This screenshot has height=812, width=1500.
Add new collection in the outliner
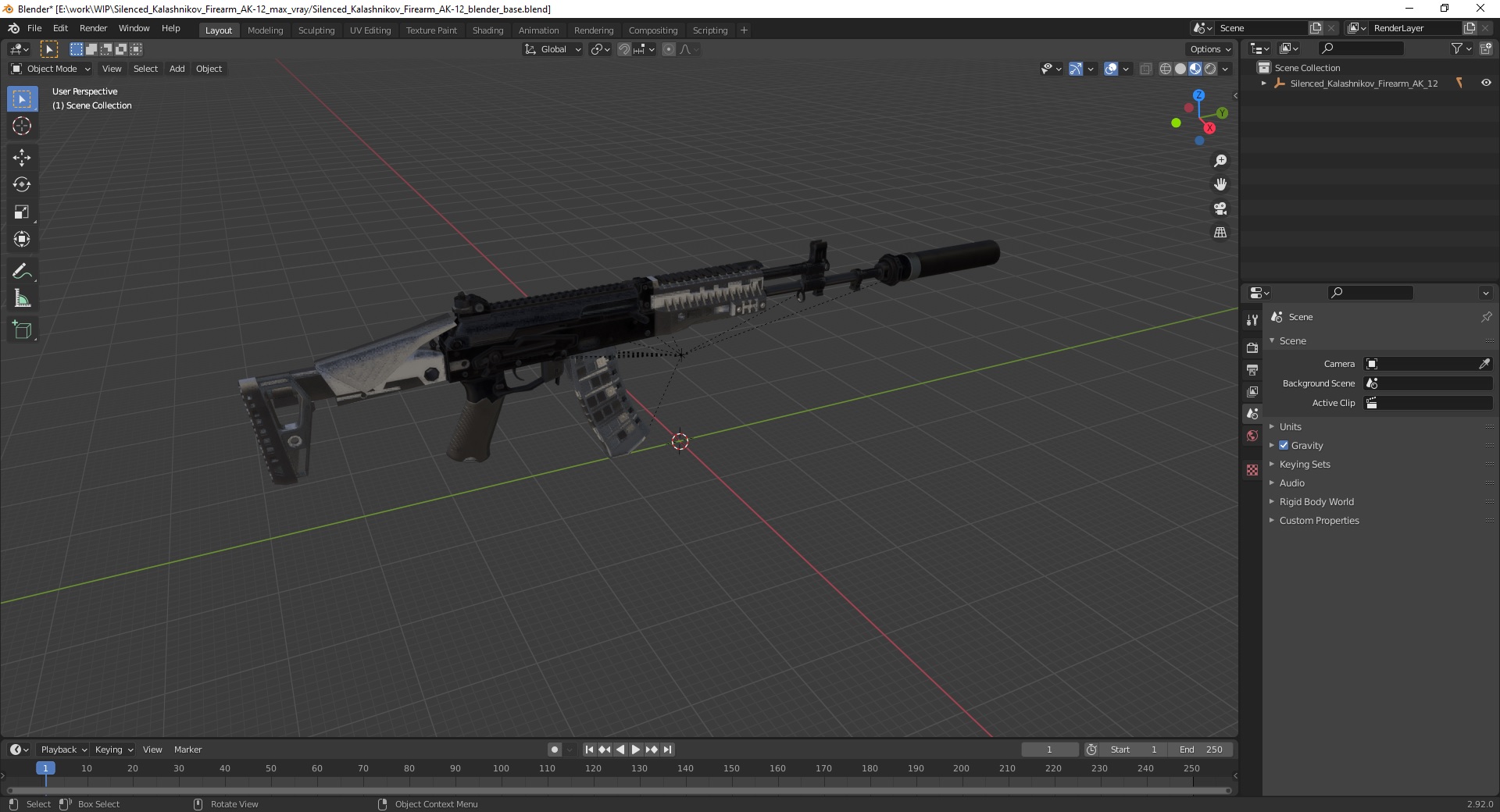(x=1486, y=48)
